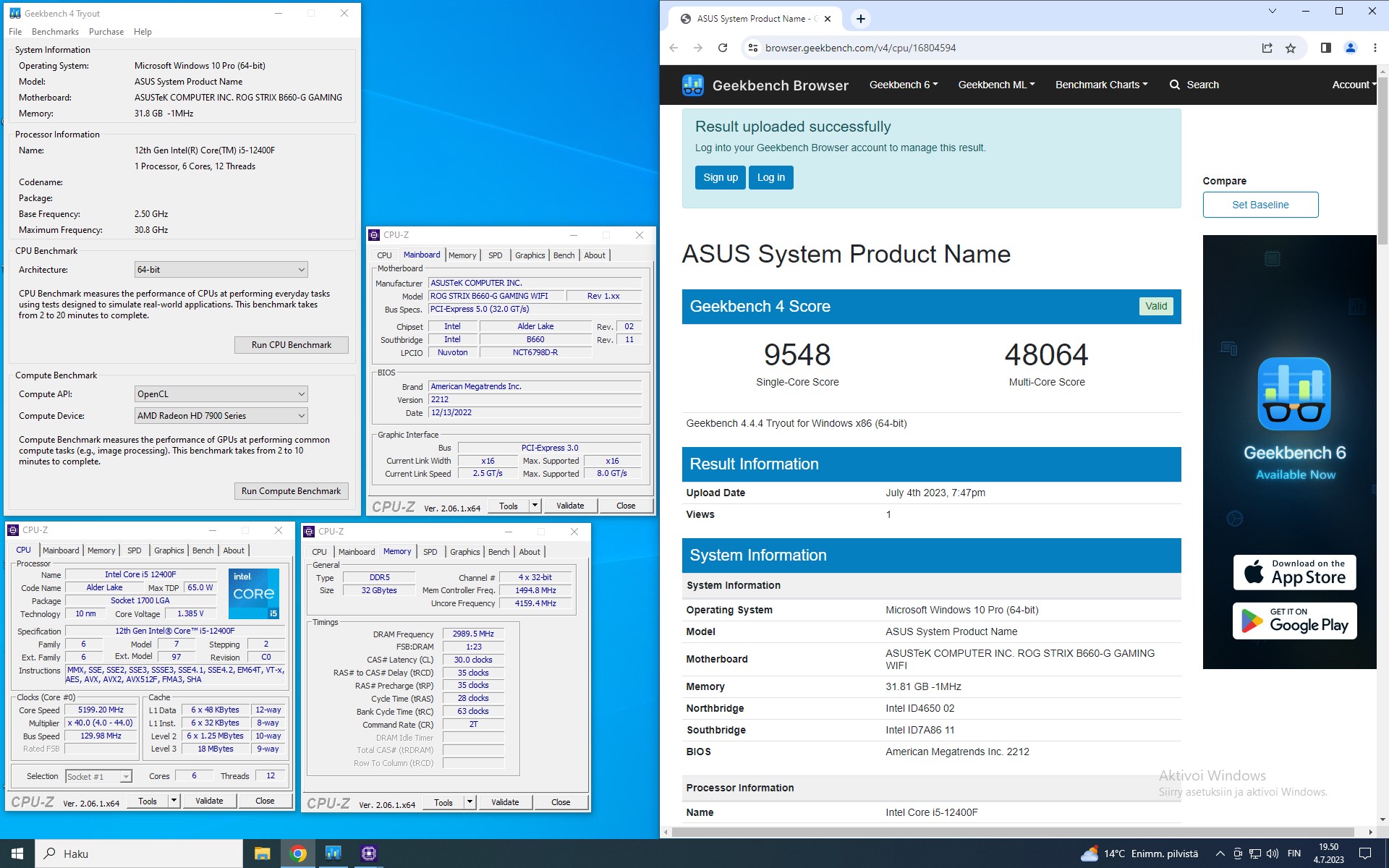The height and width of the screenshot is (868, 1389).
Task: Open Chrome tab search chevron
Action: pos(1272,11)
